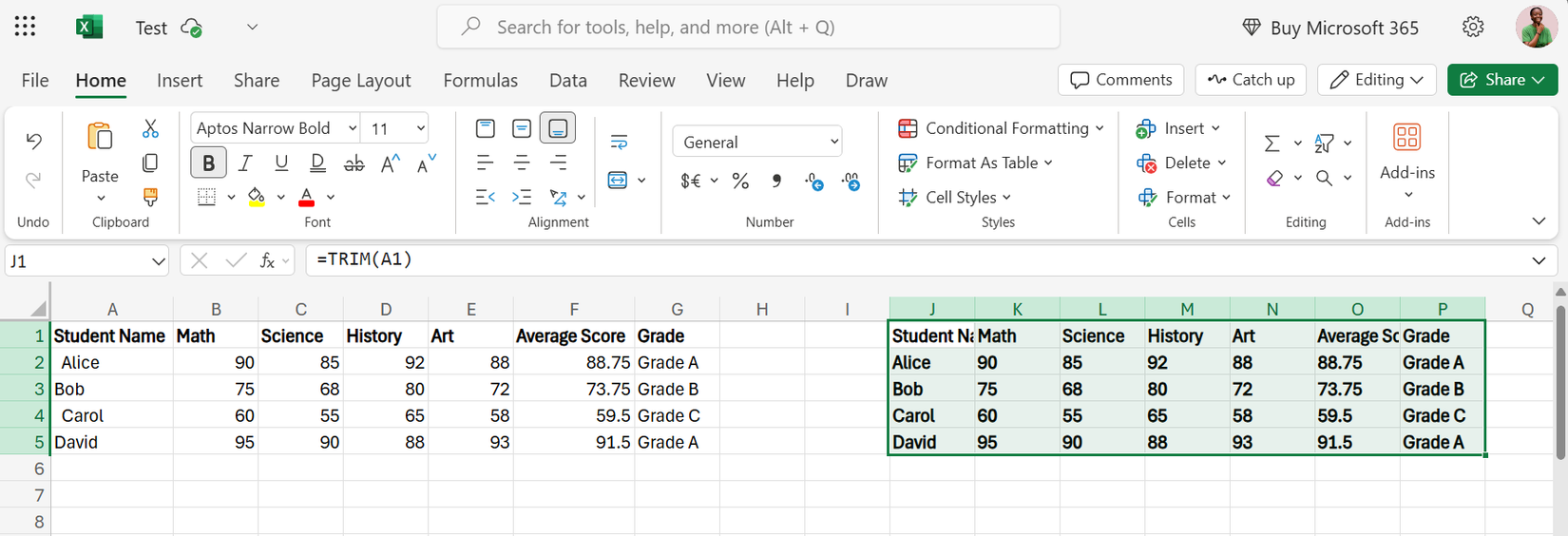Click the AutoSum sigma icon

(x=1272, y=143)
